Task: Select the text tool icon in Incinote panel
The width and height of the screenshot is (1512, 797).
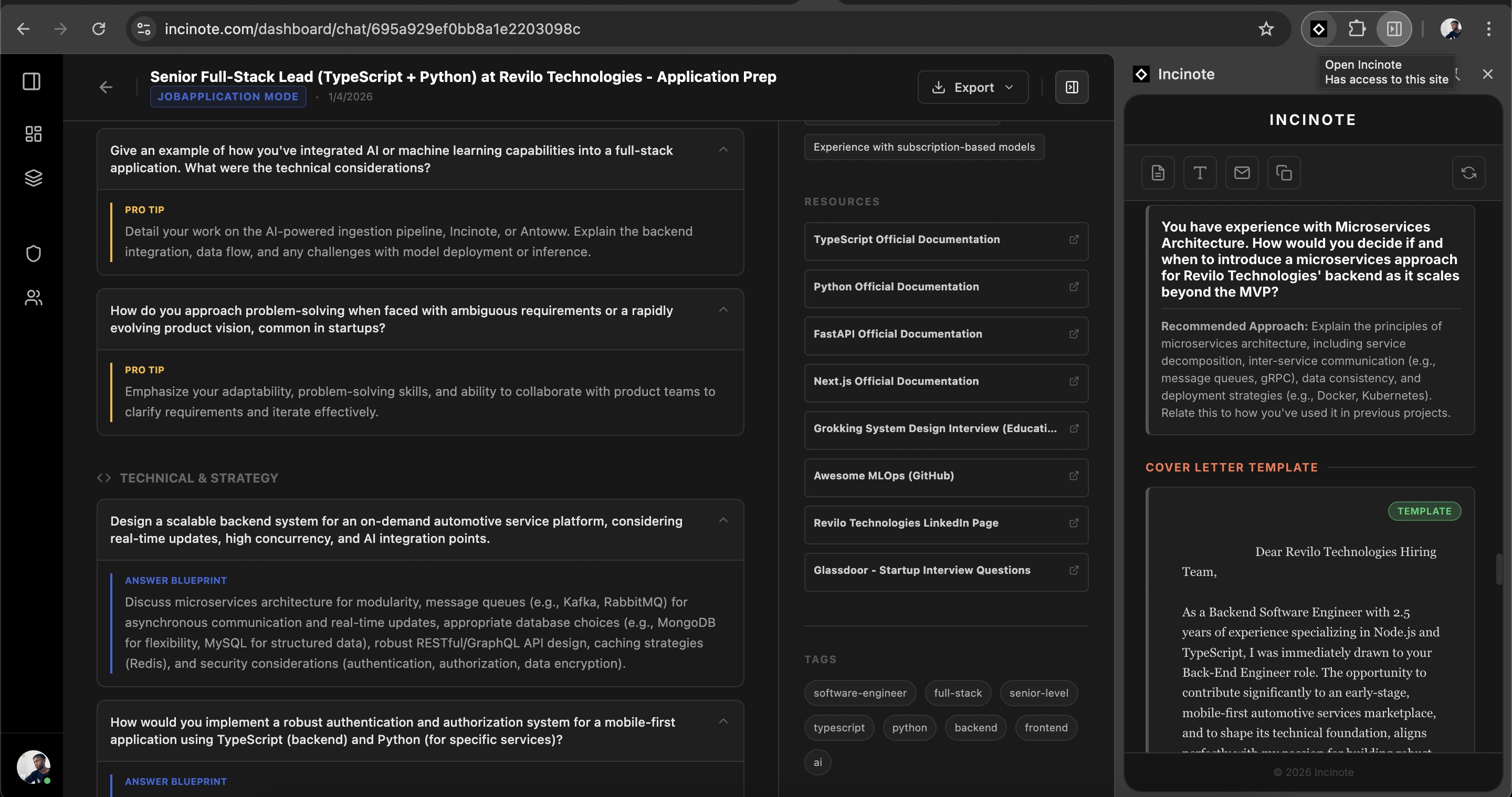Action: click(x=1200, y=172)
